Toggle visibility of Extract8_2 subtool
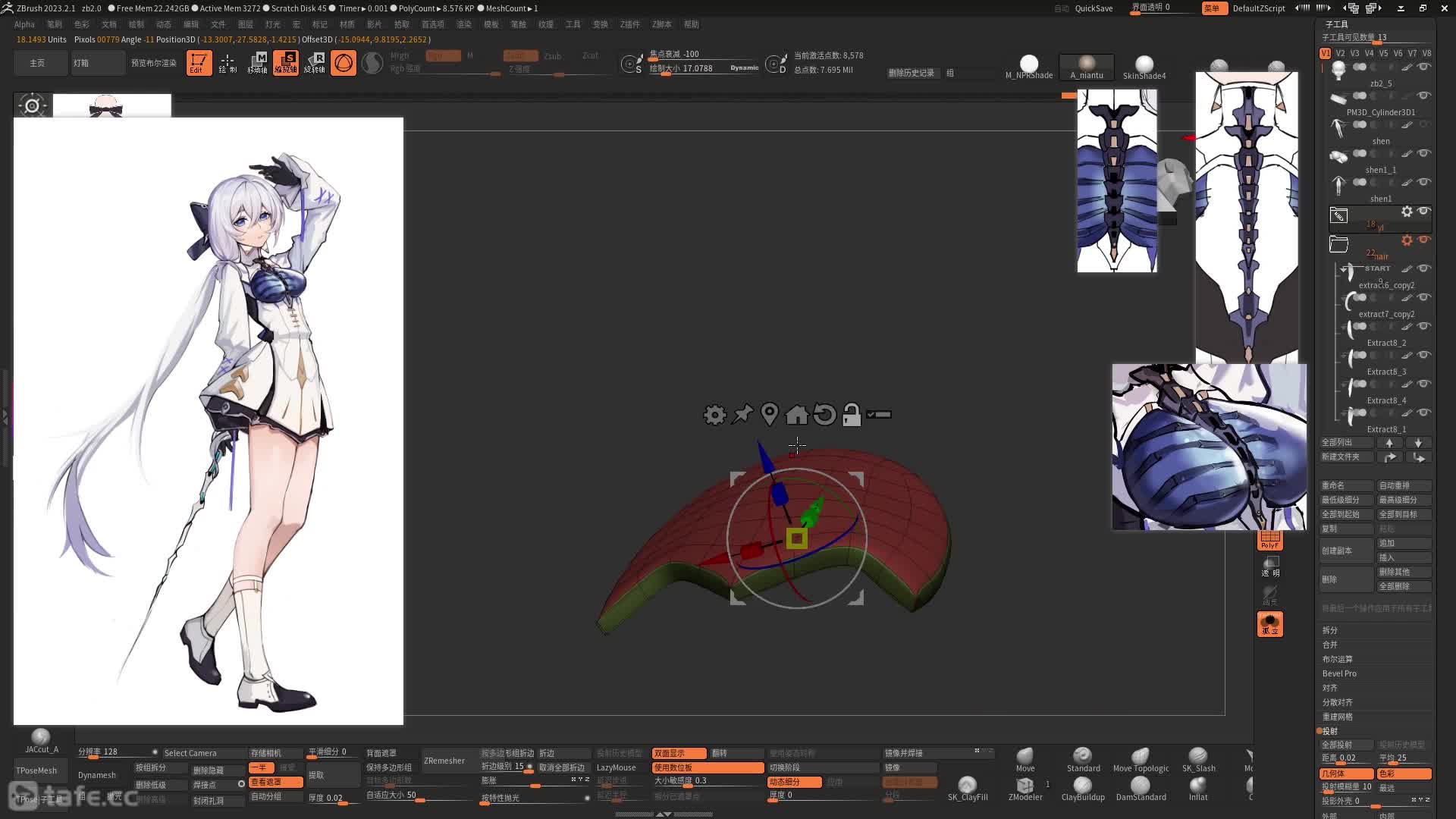 tap(1424, 326)
